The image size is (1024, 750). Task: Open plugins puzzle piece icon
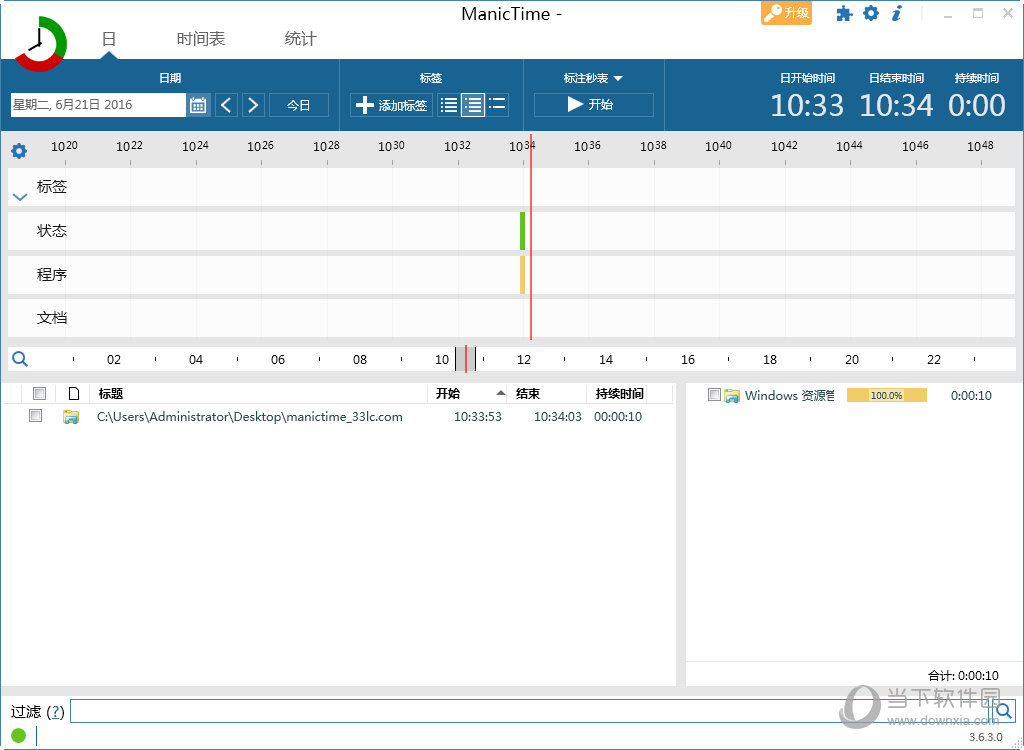click(x=844, y=13)
